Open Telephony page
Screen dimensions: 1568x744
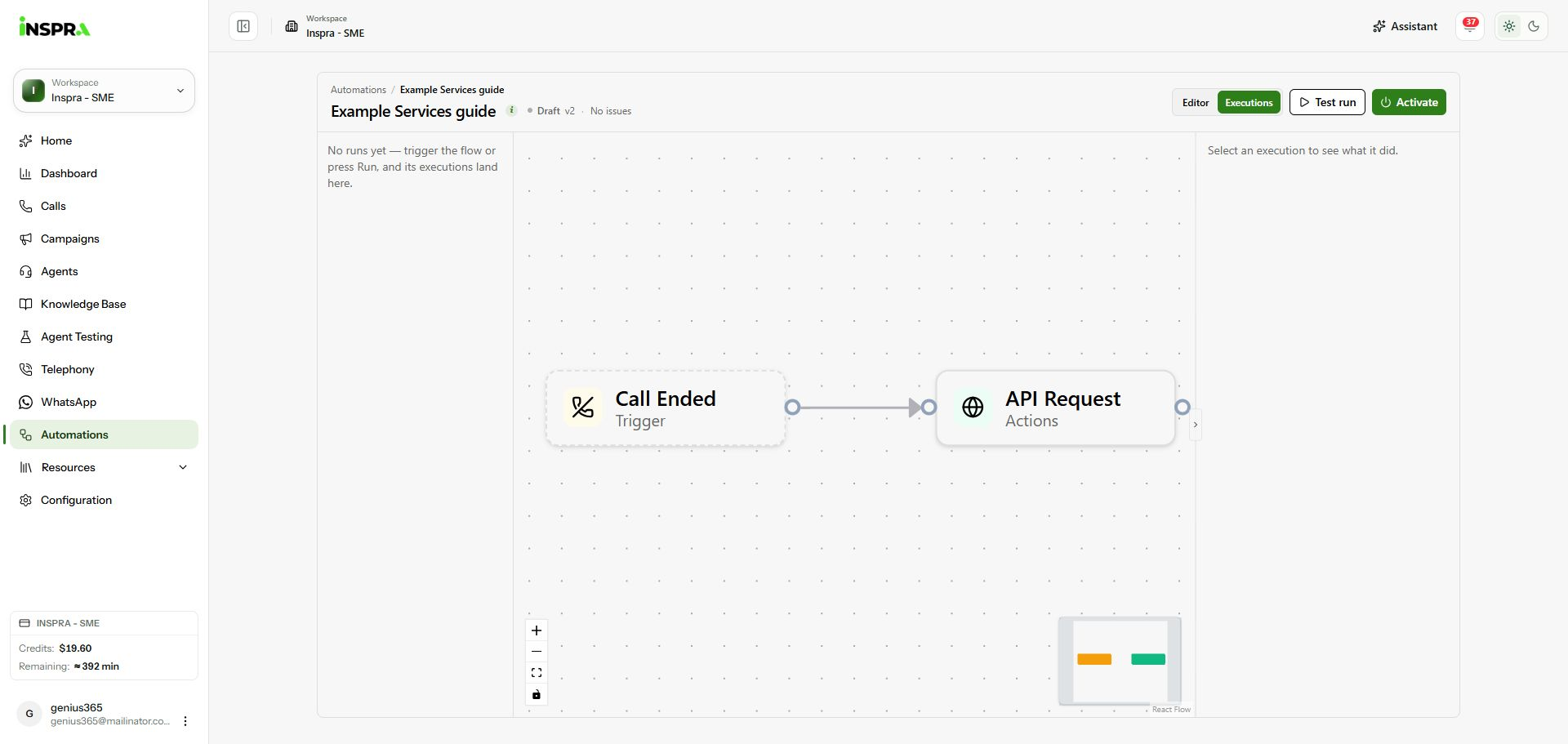click(104, 369)
